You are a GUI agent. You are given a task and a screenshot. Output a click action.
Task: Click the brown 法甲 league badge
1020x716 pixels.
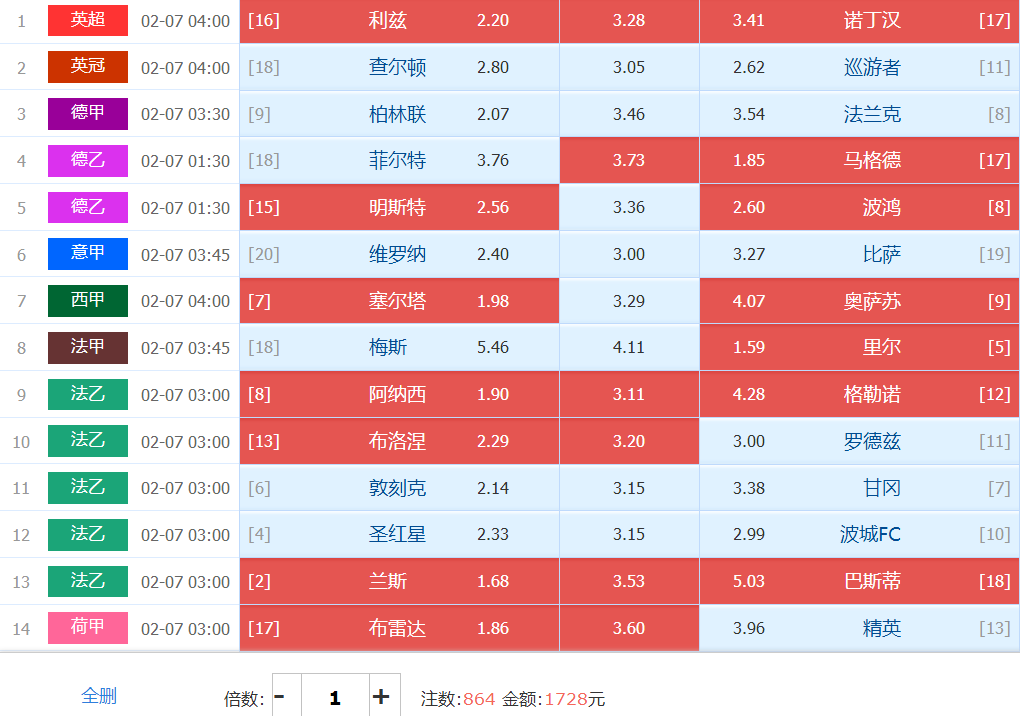(x=88, y=348)
